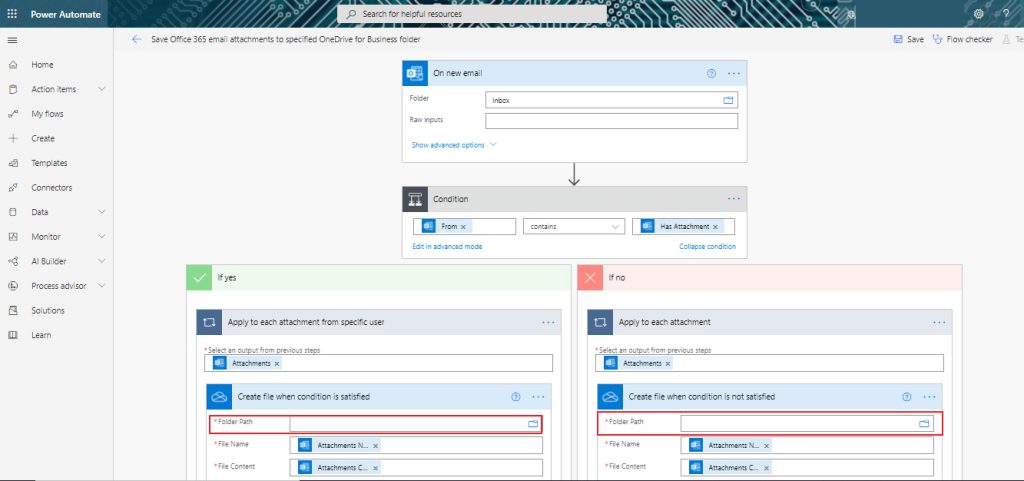Remove the From token in Condition

pos(463,226)
